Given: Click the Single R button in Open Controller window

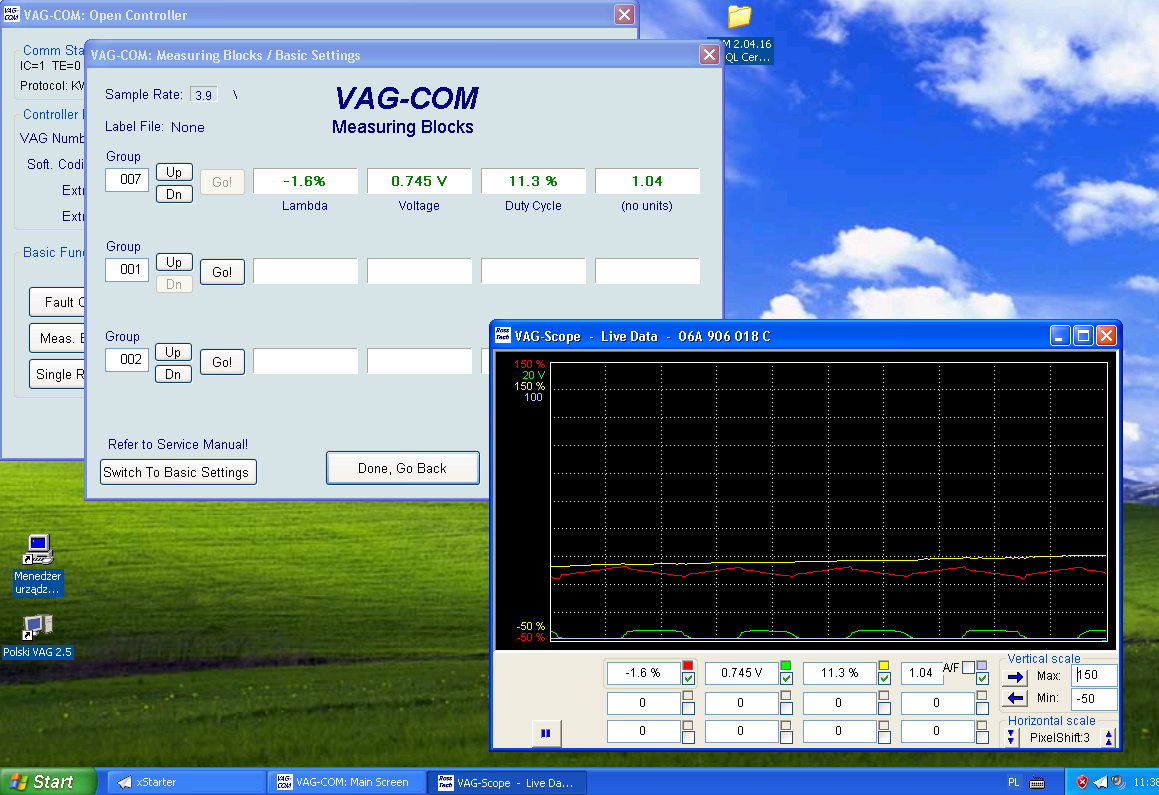Looking at the screenshot, I should pyautogui.click(x=58, y=374).
